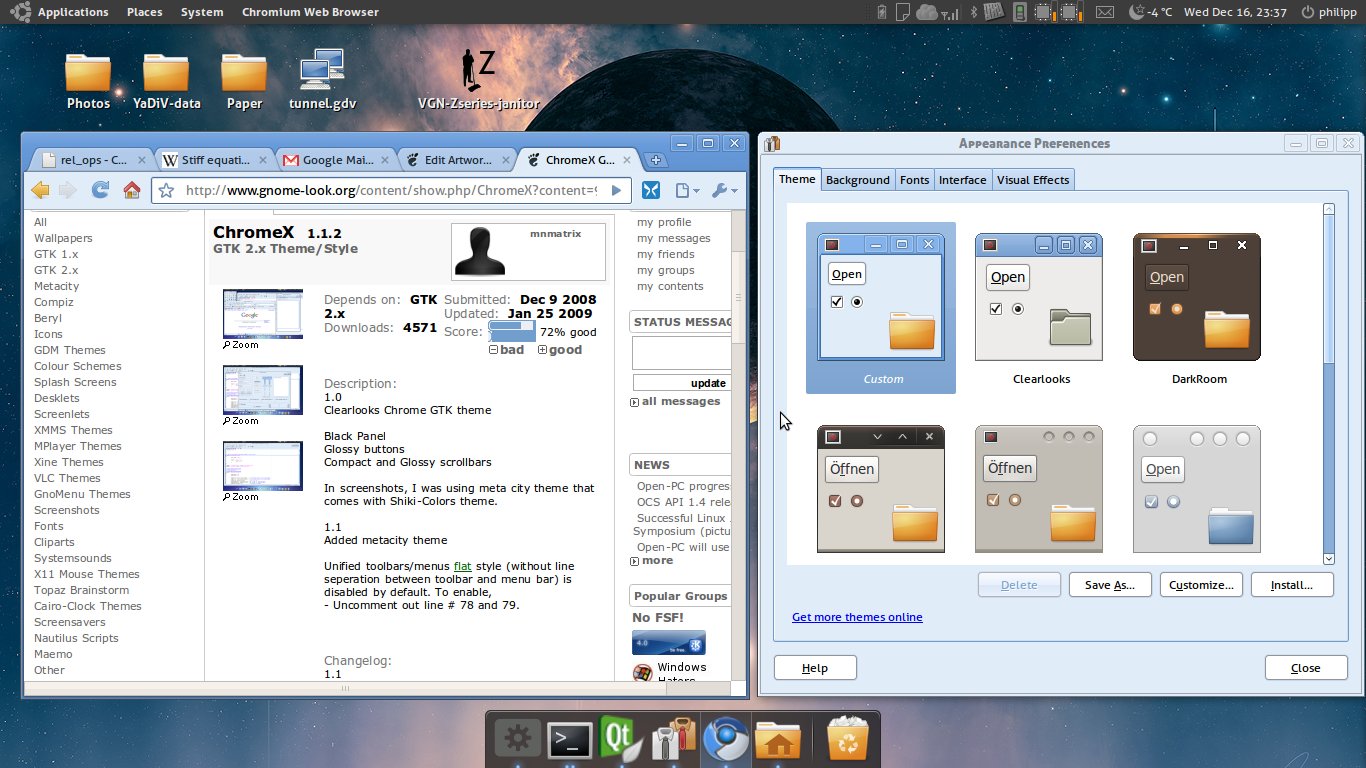This screenshot has width=1366, height=768.
Task: Open the tunnel.gdv desktop icon
Action: tap(322, 80)
